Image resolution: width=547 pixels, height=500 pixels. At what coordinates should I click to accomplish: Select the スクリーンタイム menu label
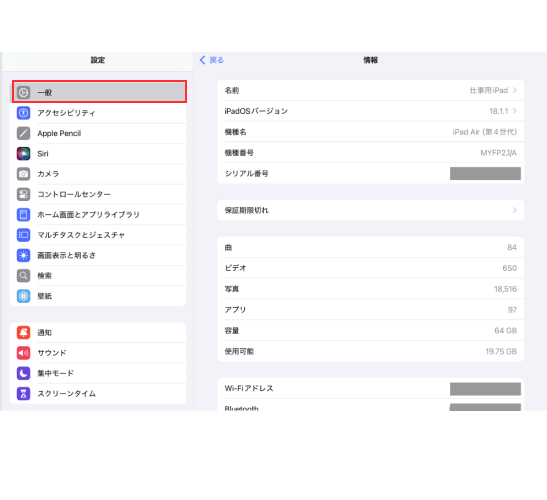67,394
